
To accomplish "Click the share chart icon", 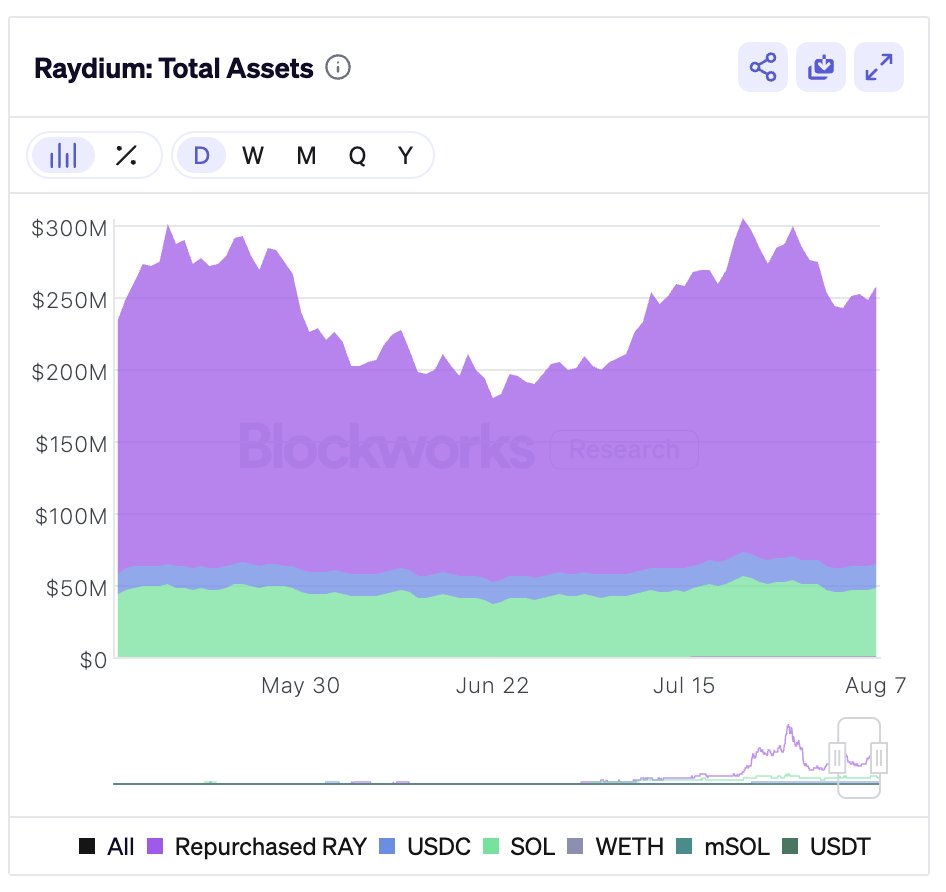I will coord(763,68).
